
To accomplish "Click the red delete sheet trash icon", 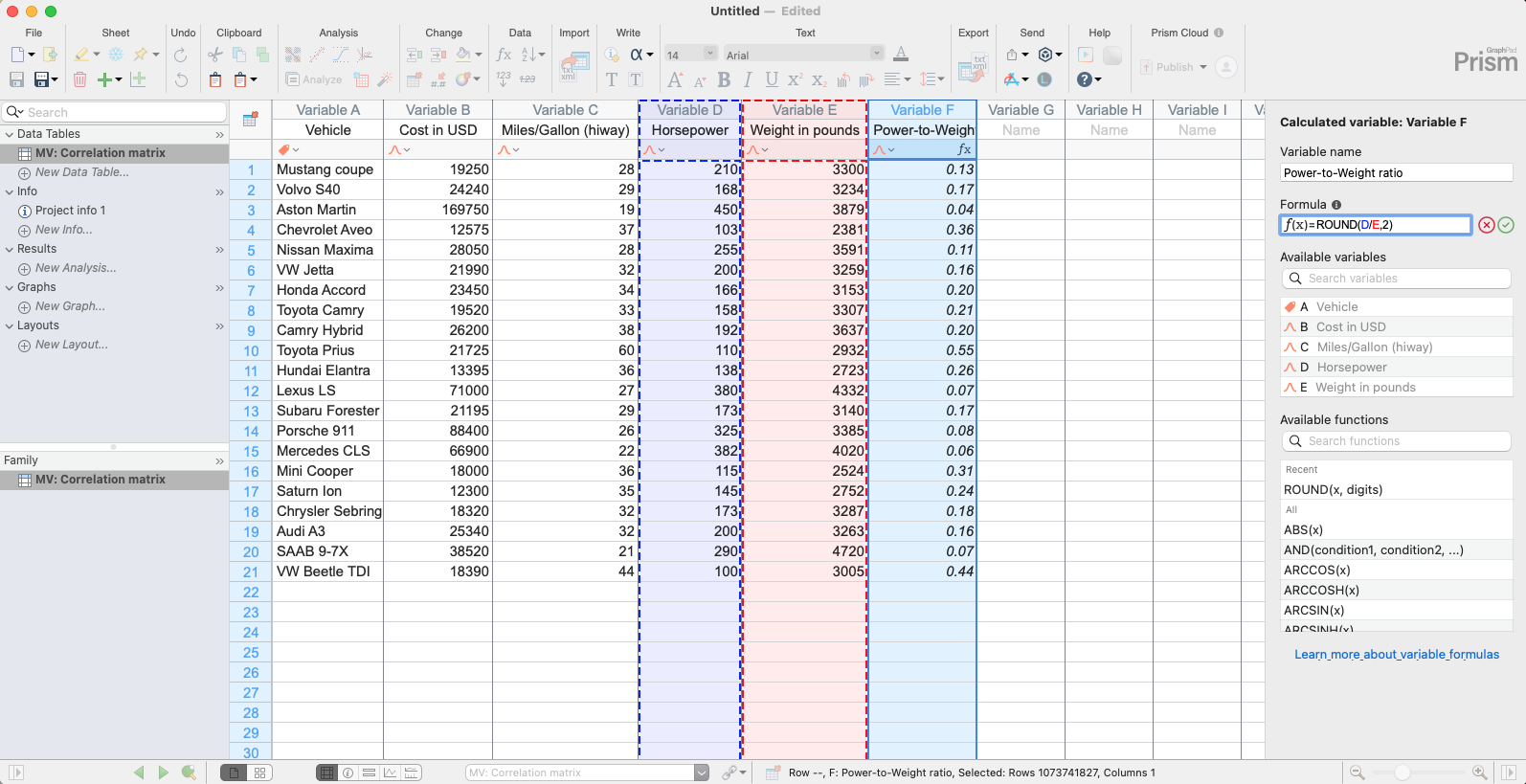I will click(x=80, y=79).
